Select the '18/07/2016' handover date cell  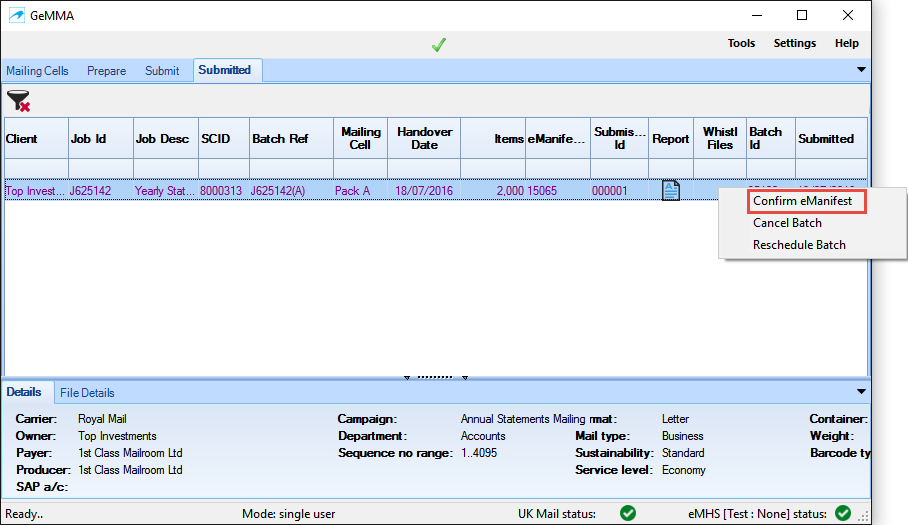click(x=424, y=190)
